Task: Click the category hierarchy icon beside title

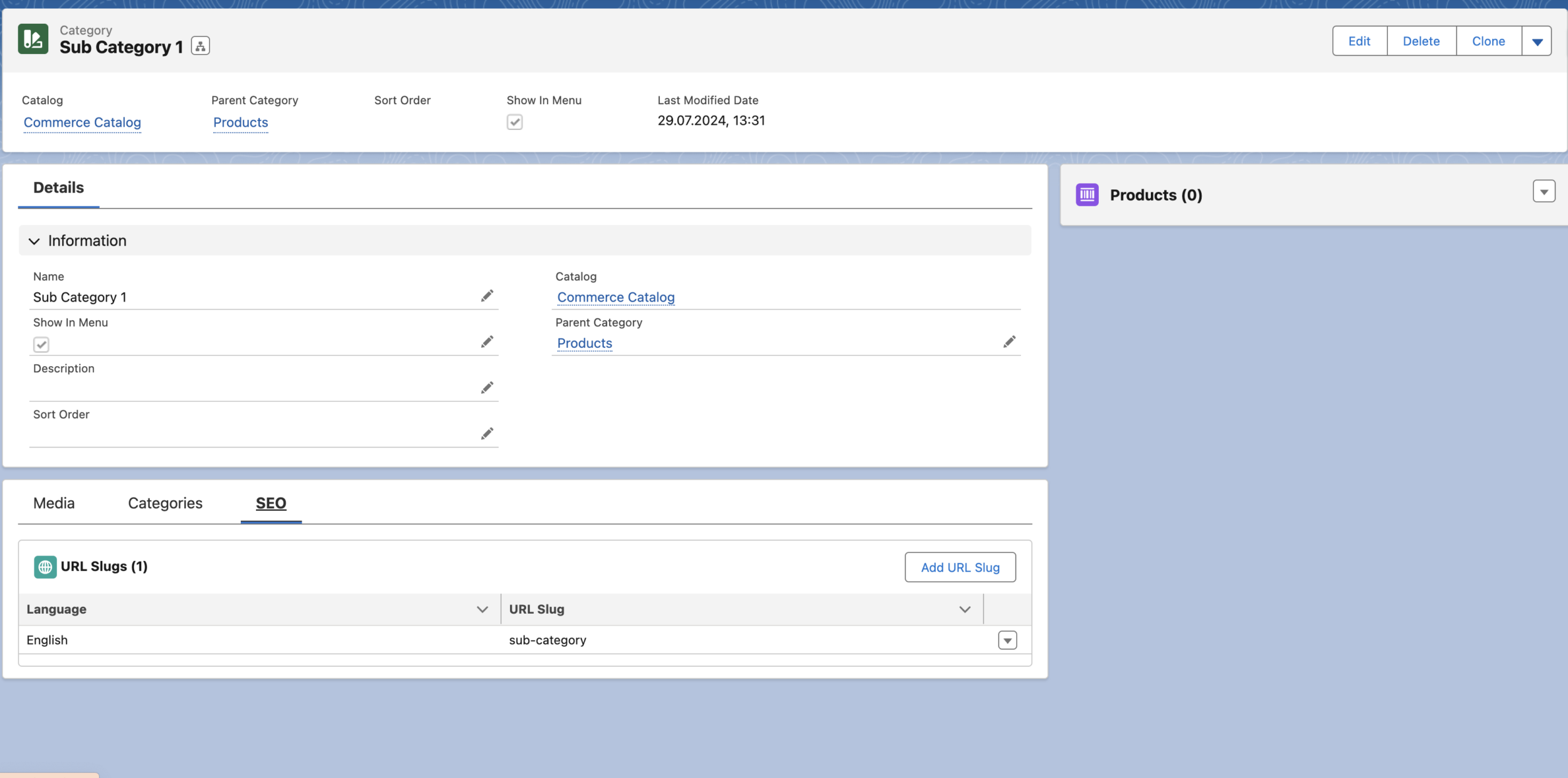Action: (200, 46)
